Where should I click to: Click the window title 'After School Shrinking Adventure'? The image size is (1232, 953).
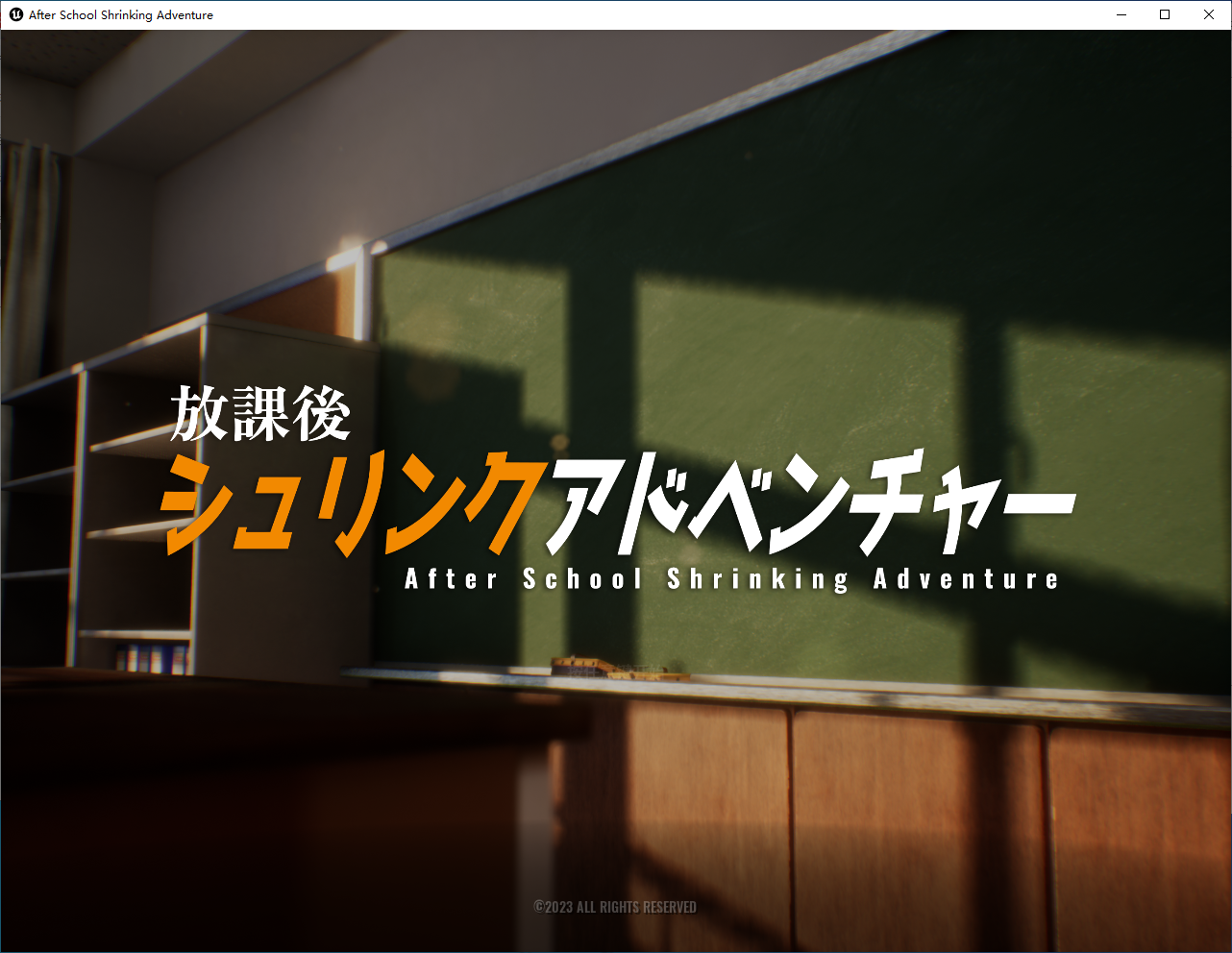(121, 14)
